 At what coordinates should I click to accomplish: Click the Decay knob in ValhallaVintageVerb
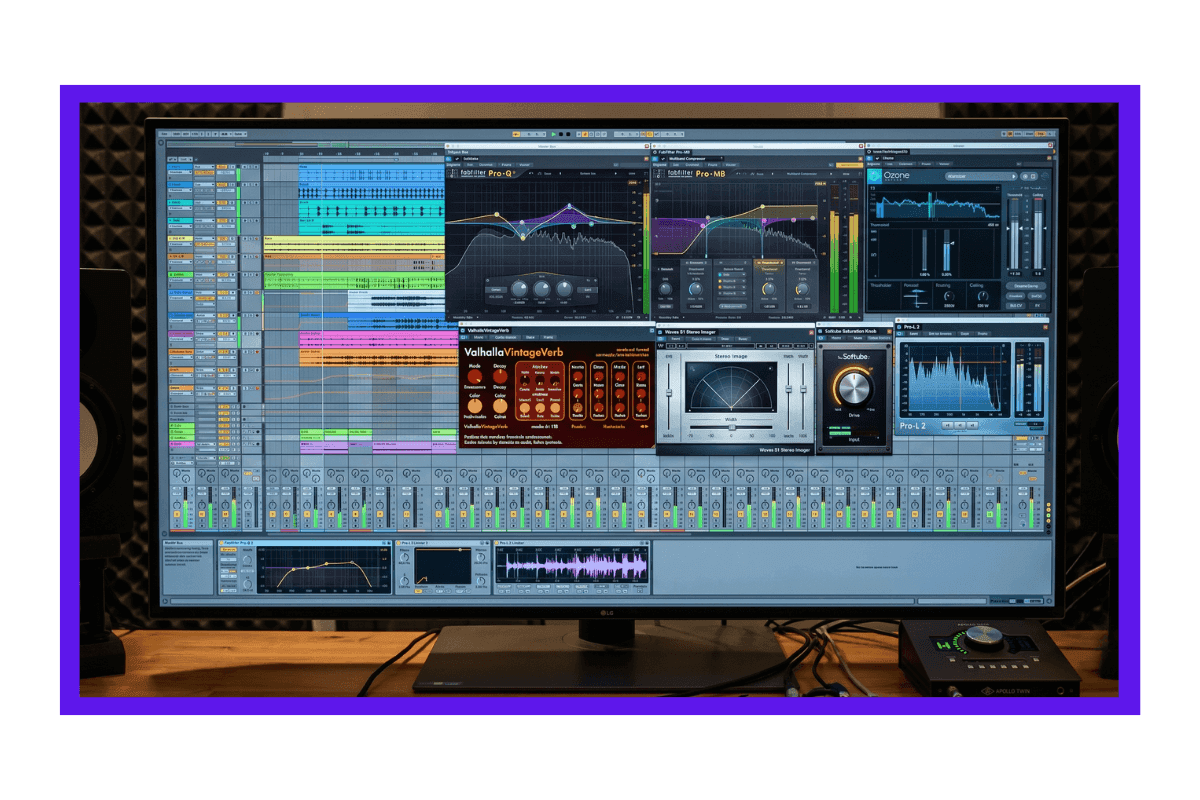pyautogui.click(x=499, y=375)
